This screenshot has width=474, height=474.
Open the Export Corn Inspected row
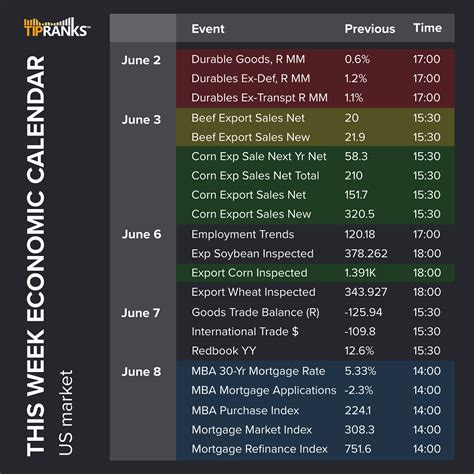tap(315, 273)
